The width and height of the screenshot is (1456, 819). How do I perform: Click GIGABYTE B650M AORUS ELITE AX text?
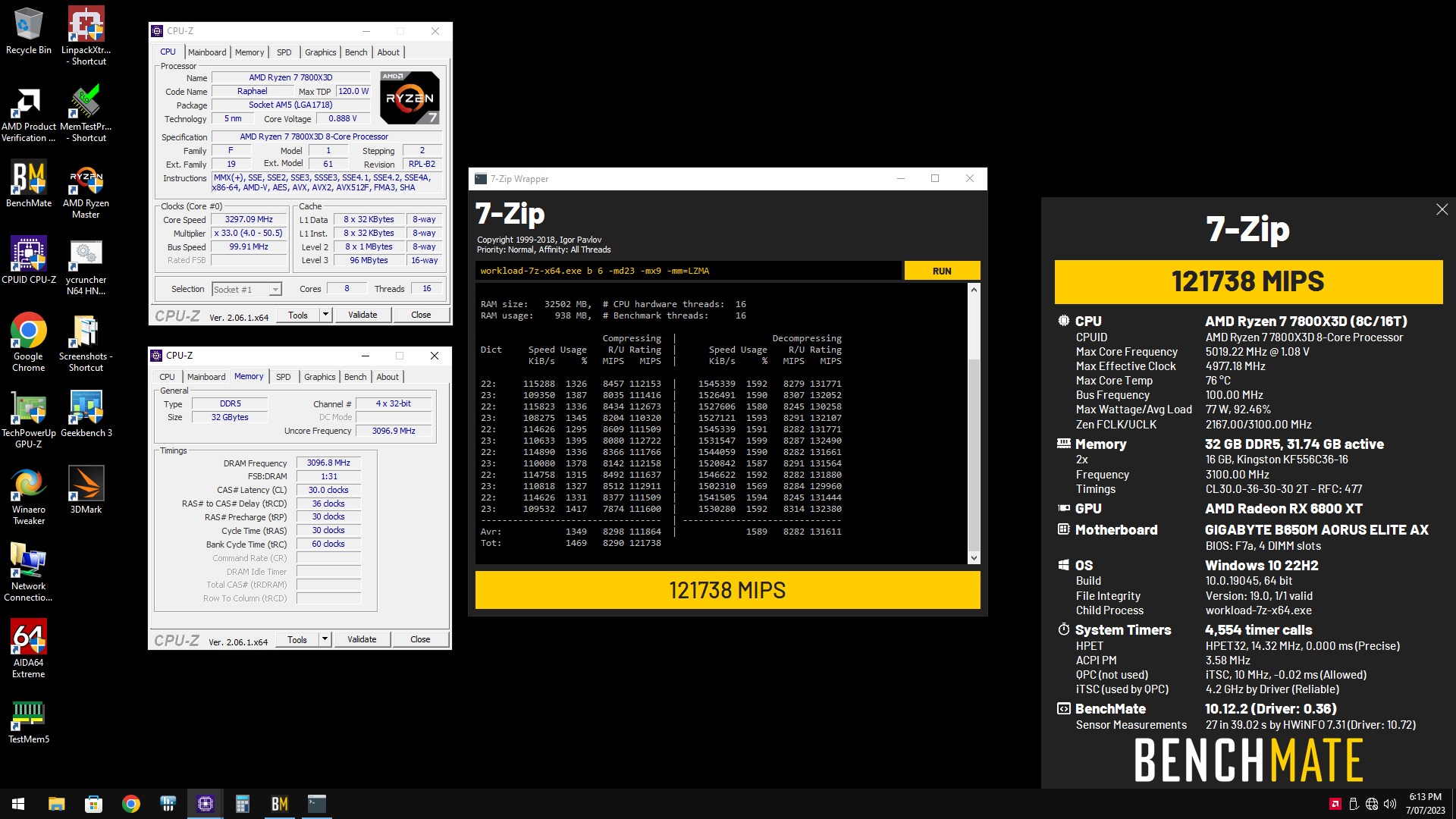click(x=1316, y=530)
